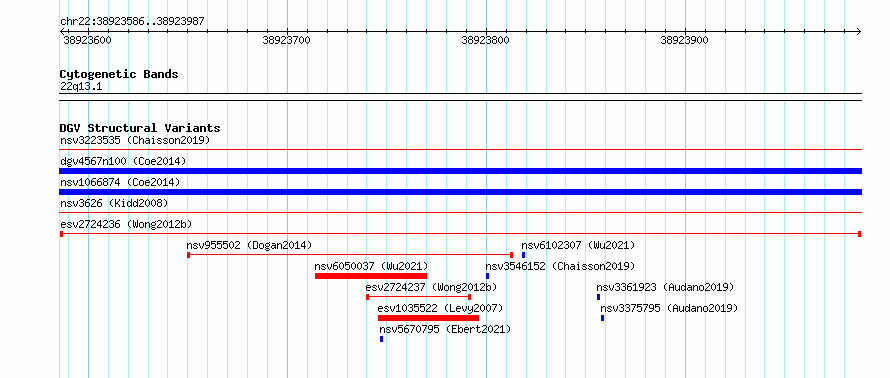Click the Cytogenetic Bands track title
890x378 pixels.
coord(119,74)
